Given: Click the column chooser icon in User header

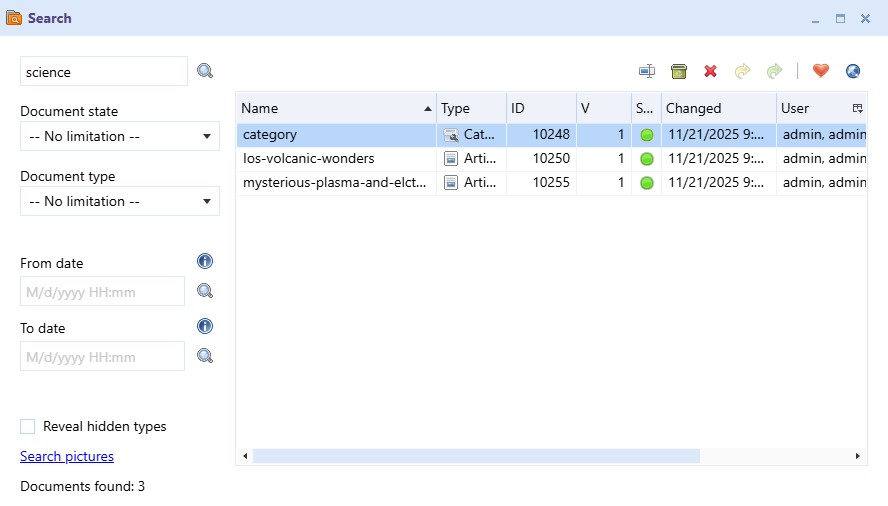Looking at the screenshot, I should 857,108.
